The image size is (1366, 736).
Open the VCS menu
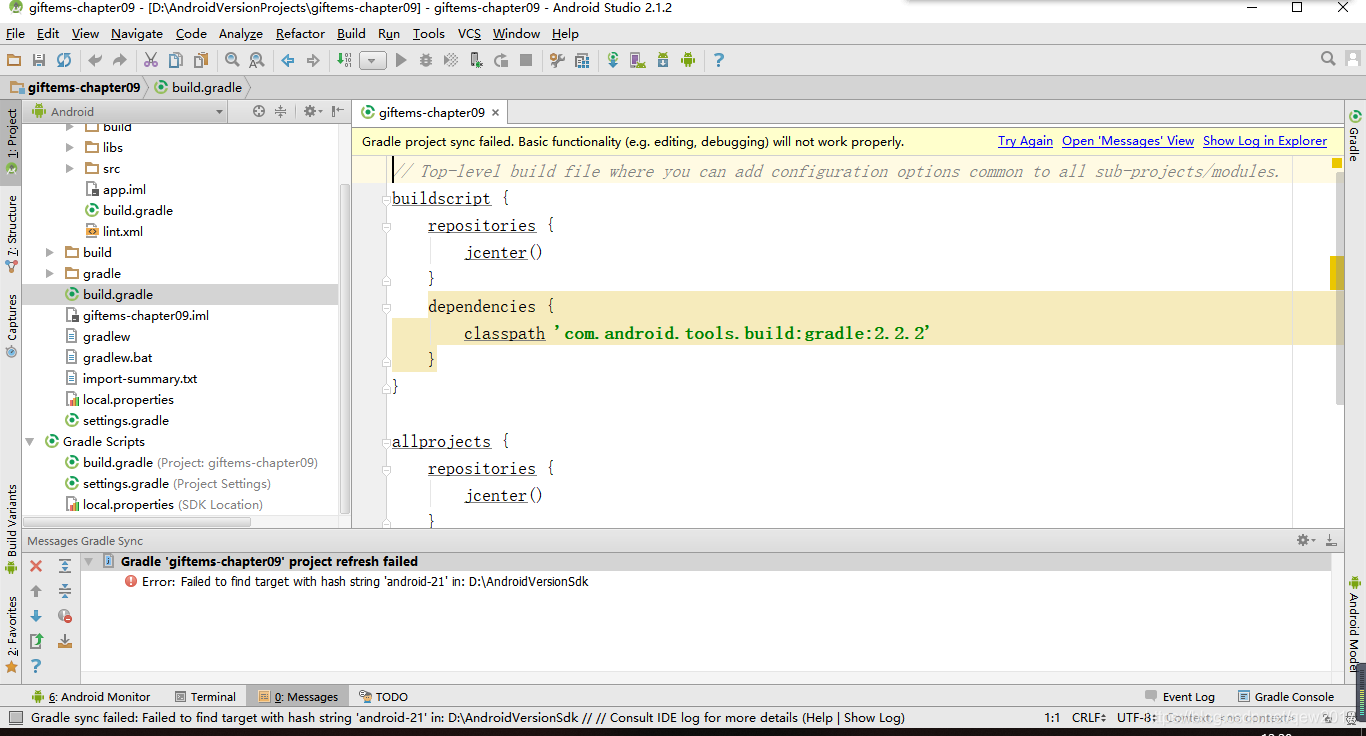coord(469,33)
